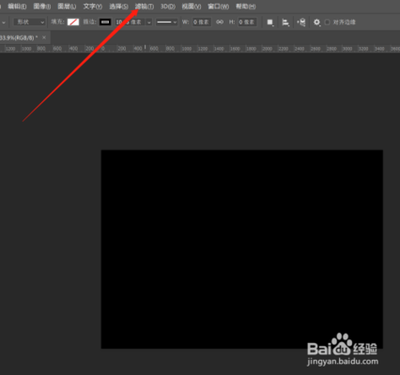Open the 图像(I) menu
This screenshot has height=375, width=400.
pyautogui.click(x=42, y=6)
